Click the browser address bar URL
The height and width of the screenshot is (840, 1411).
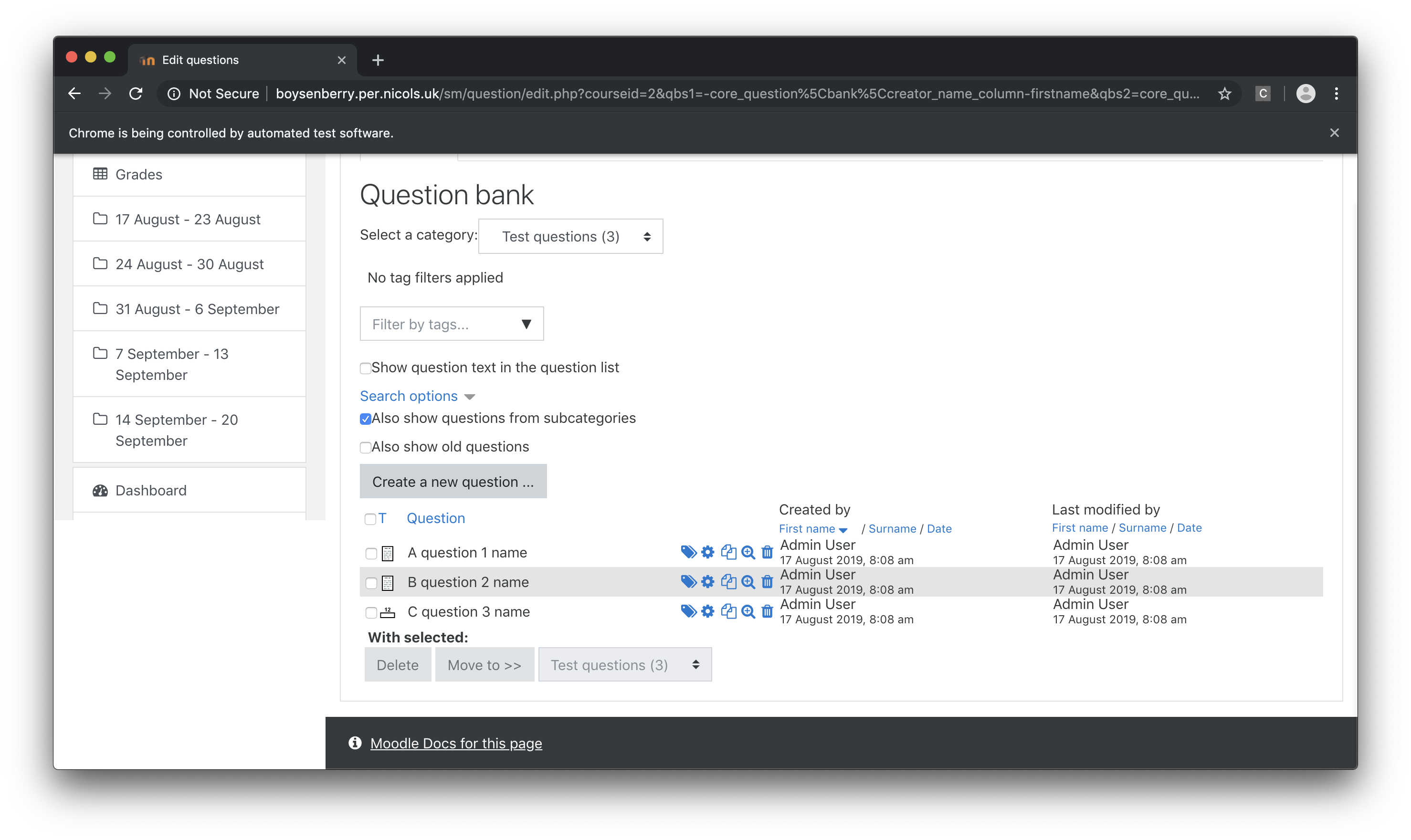[737, 94]
